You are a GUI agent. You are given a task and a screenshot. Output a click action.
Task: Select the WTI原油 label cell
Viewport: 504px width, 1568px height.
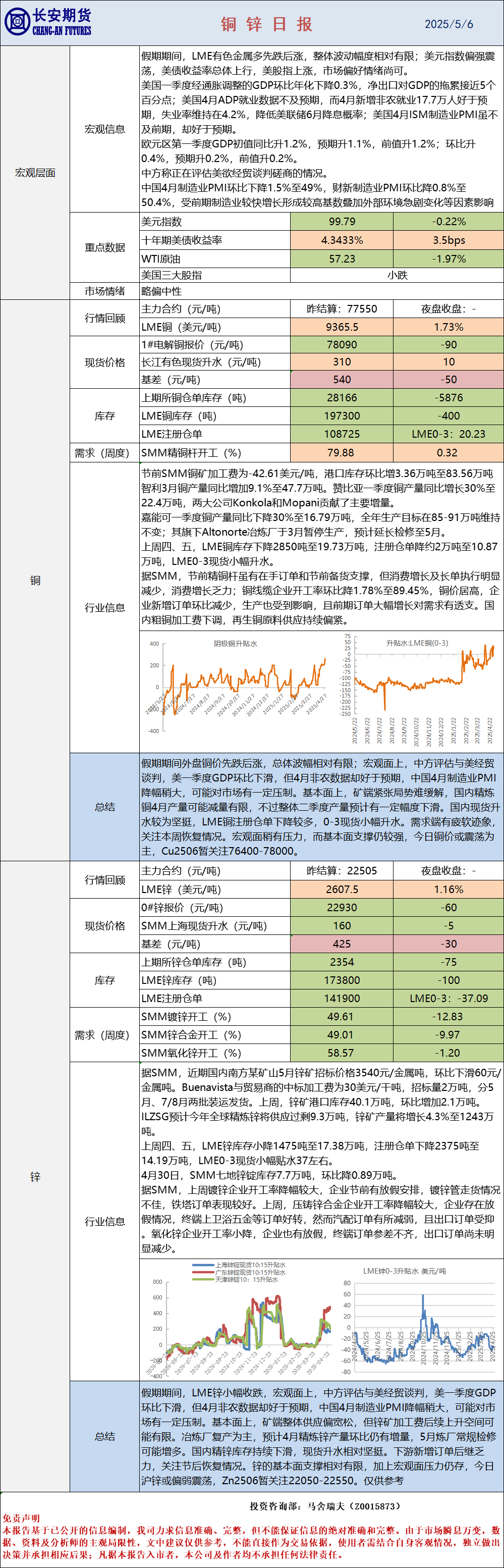pos(214,258)
